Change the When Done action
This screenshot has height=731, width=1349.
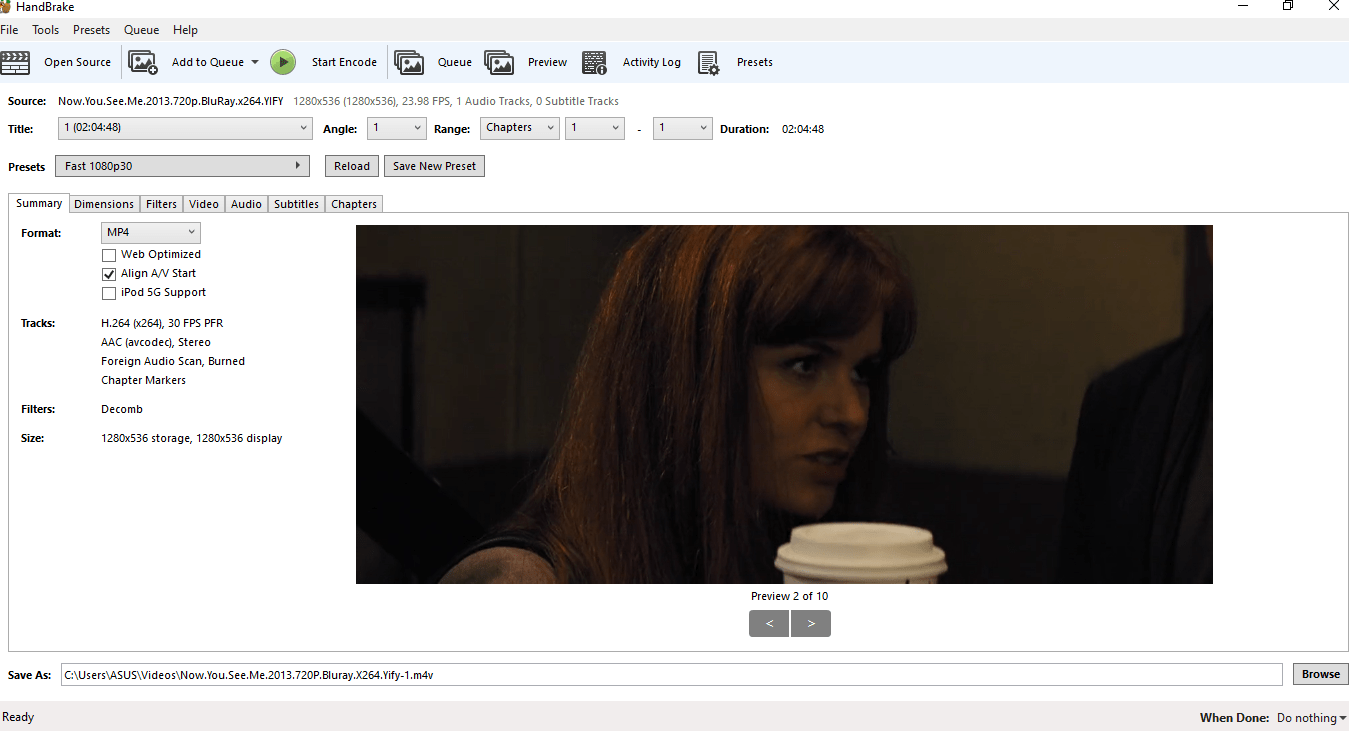coord(1311,717)
